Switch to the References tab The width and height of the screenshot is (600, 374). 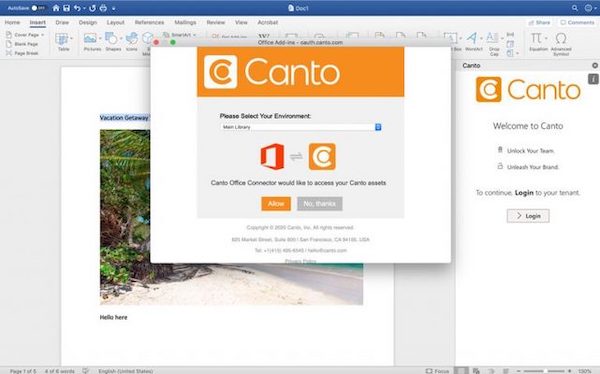pyautogui.click(x=149, y=23)
